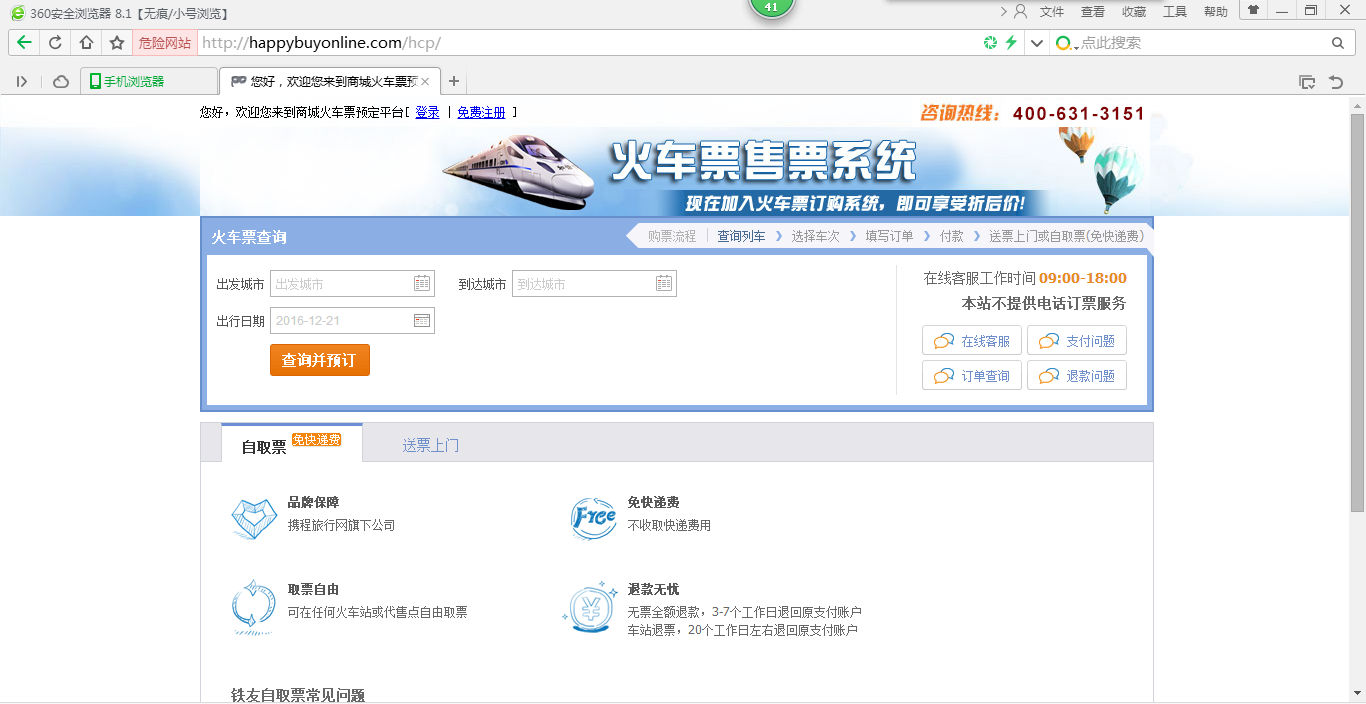
Task: Click the restore closed tabs undo icon
Action: 1336,82
